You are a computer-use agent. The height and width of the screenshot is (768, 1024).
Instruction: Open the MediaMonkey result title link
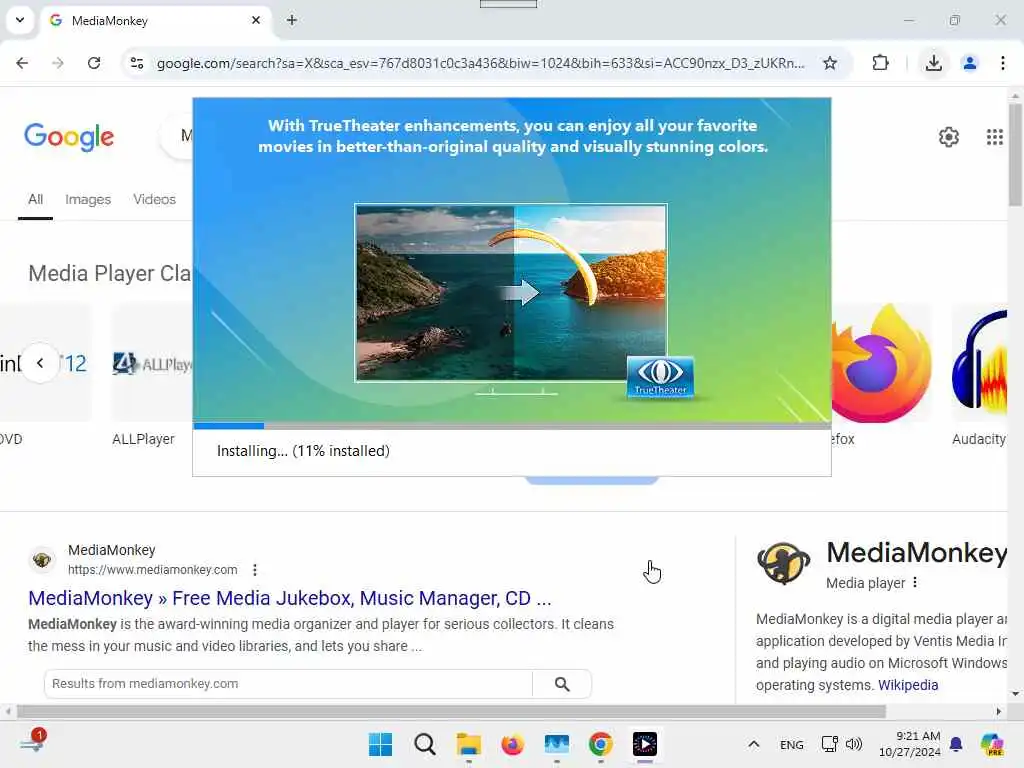coord(290,598)
